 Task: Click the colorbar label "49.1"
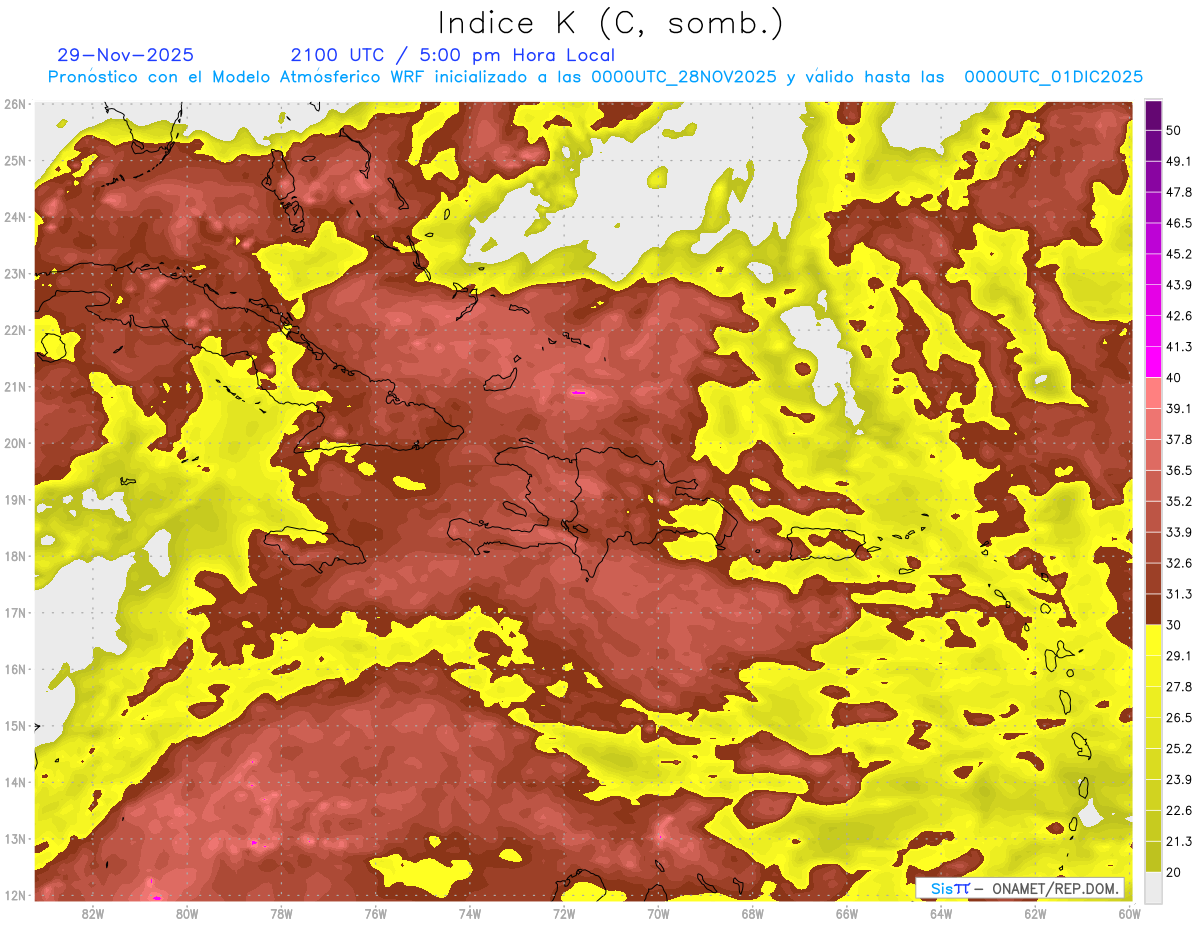click(1179, 161)
